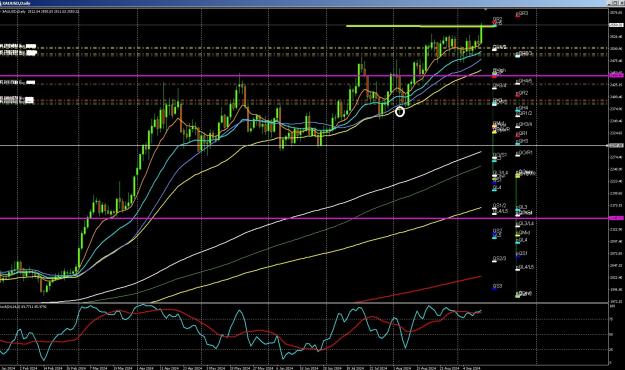This screenshot has width=625, height=370.
Task: Click the pQL3/L4 pivot level label
Action: click(526, 224)
